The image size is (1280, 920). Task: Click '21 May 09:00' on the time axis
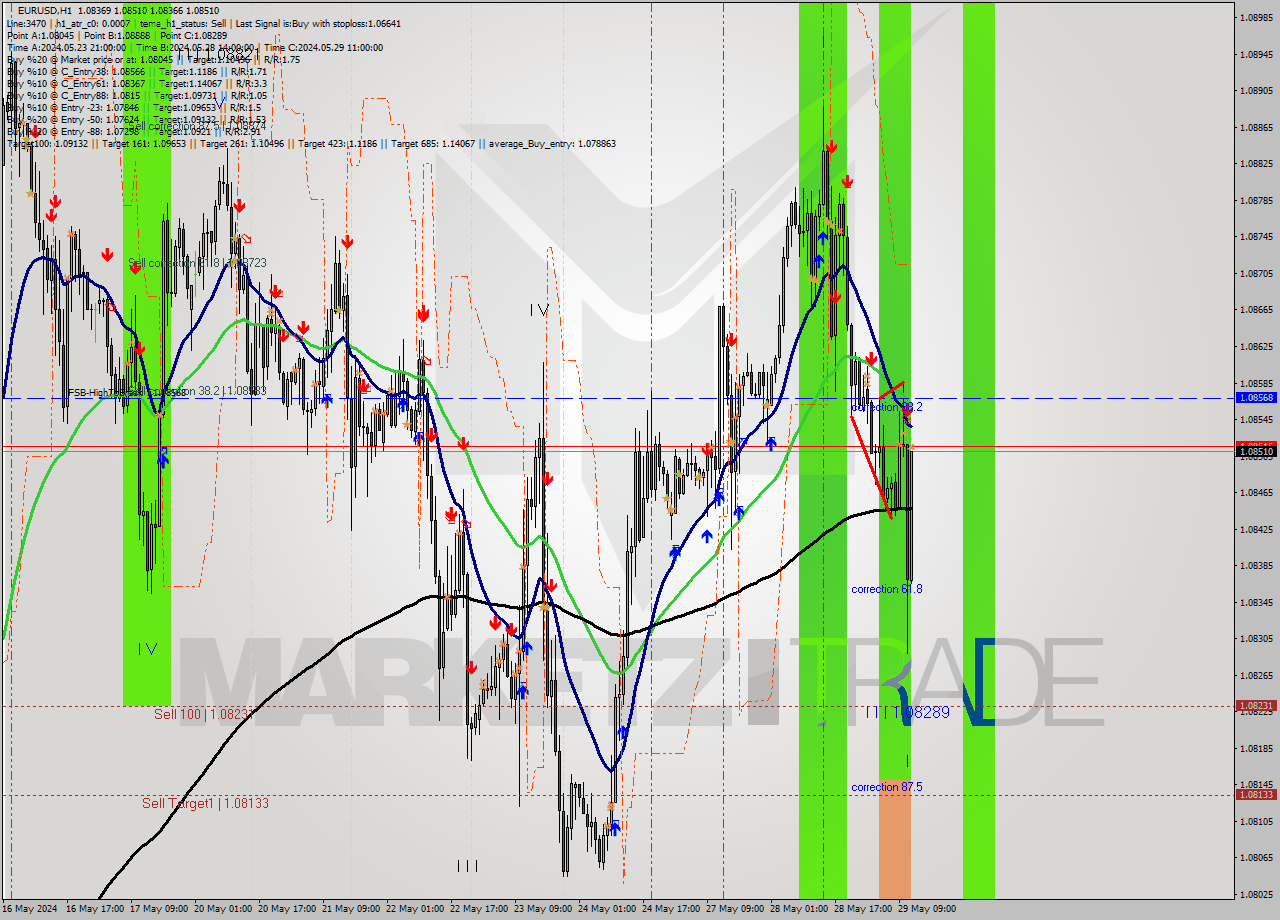[351, 909]
